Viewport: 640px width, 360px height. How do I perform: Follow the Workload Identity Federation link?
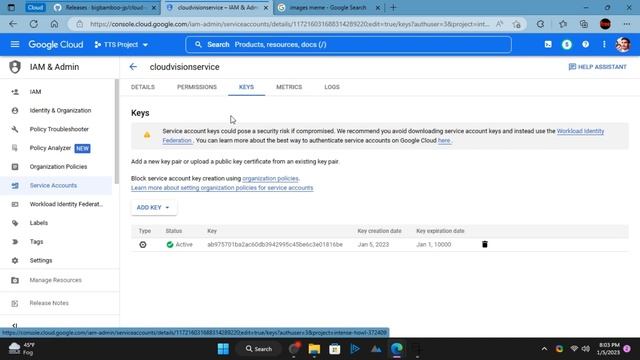click(x=580, y=131)
